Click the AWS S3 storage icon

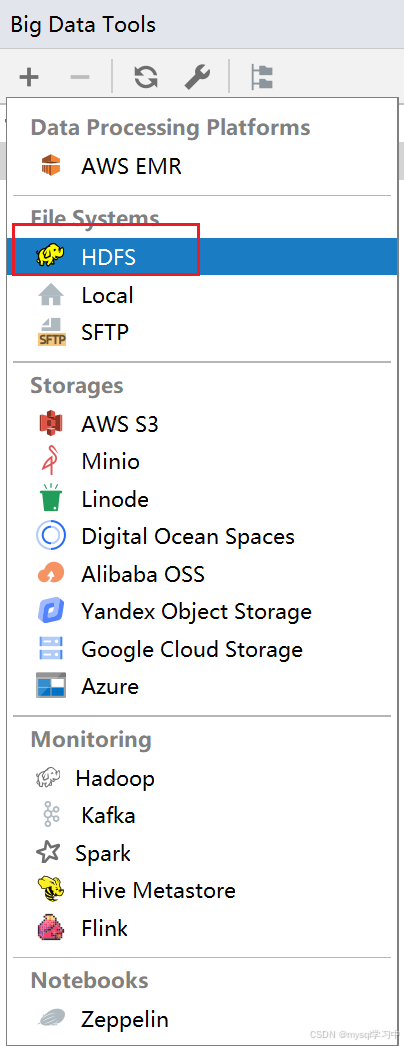[51, 424]
